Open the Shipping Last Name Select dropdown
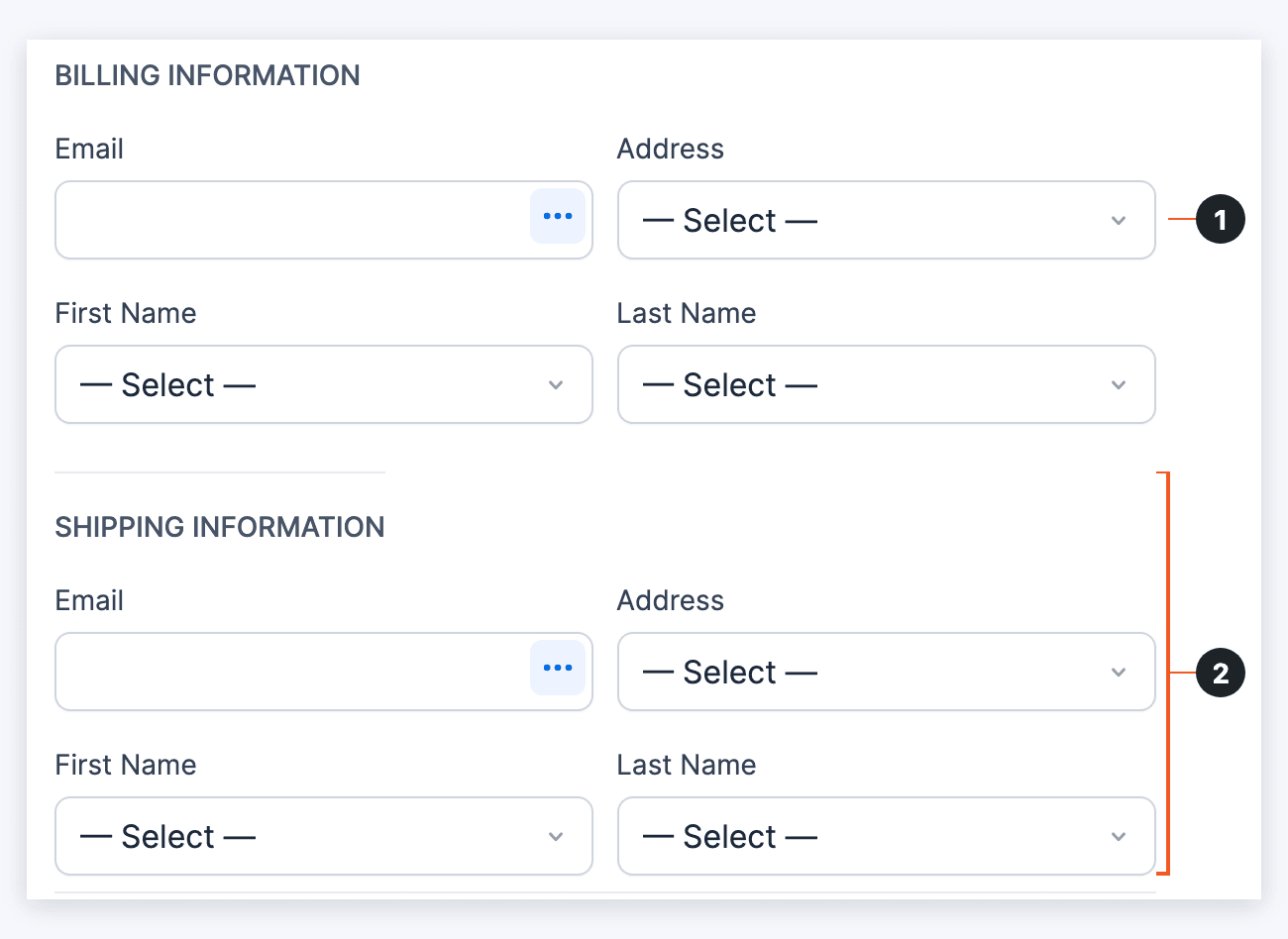Screen dimensions: 1288x939 [x=886, y=836]
